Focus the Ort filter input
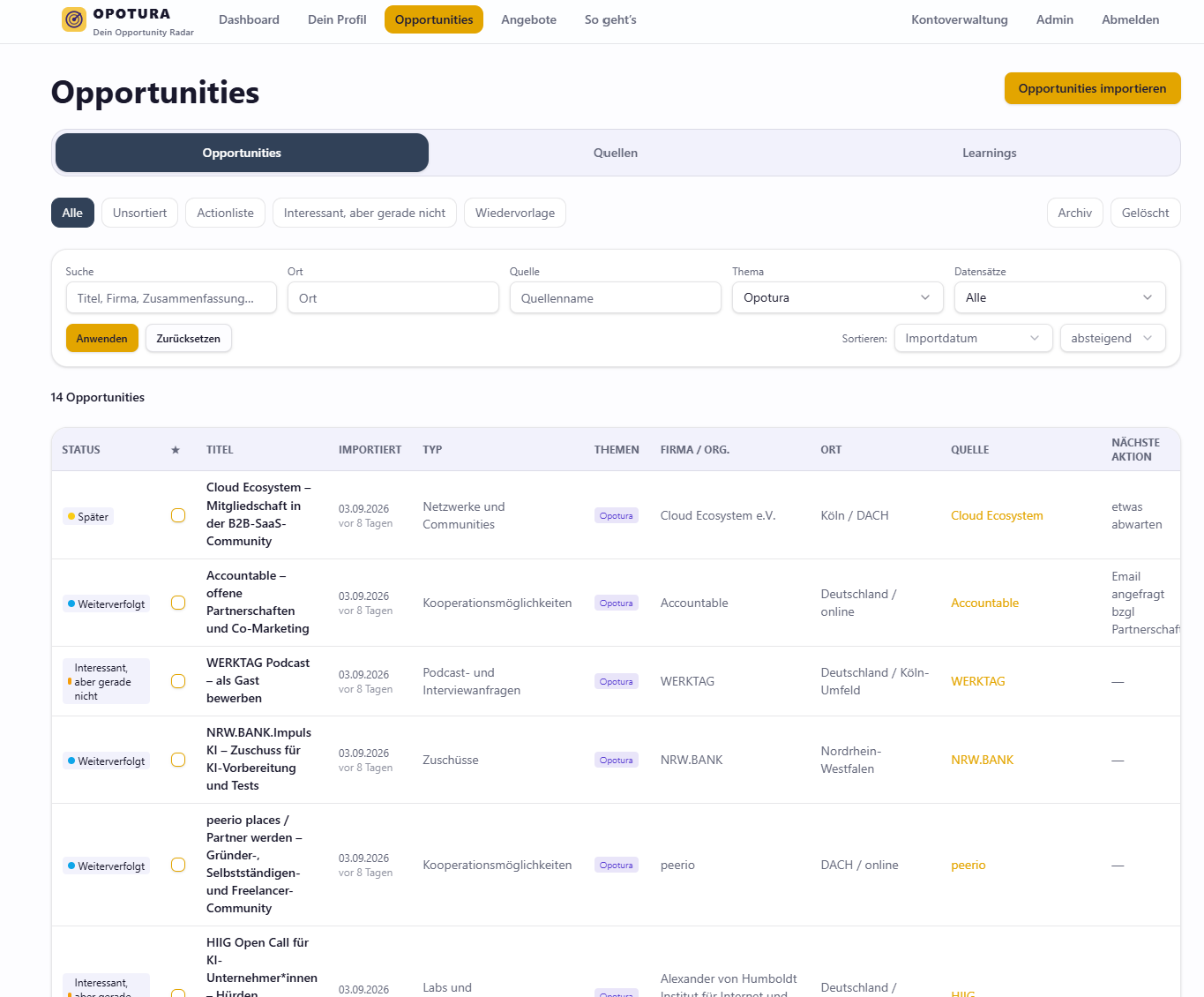 point(393,298)
